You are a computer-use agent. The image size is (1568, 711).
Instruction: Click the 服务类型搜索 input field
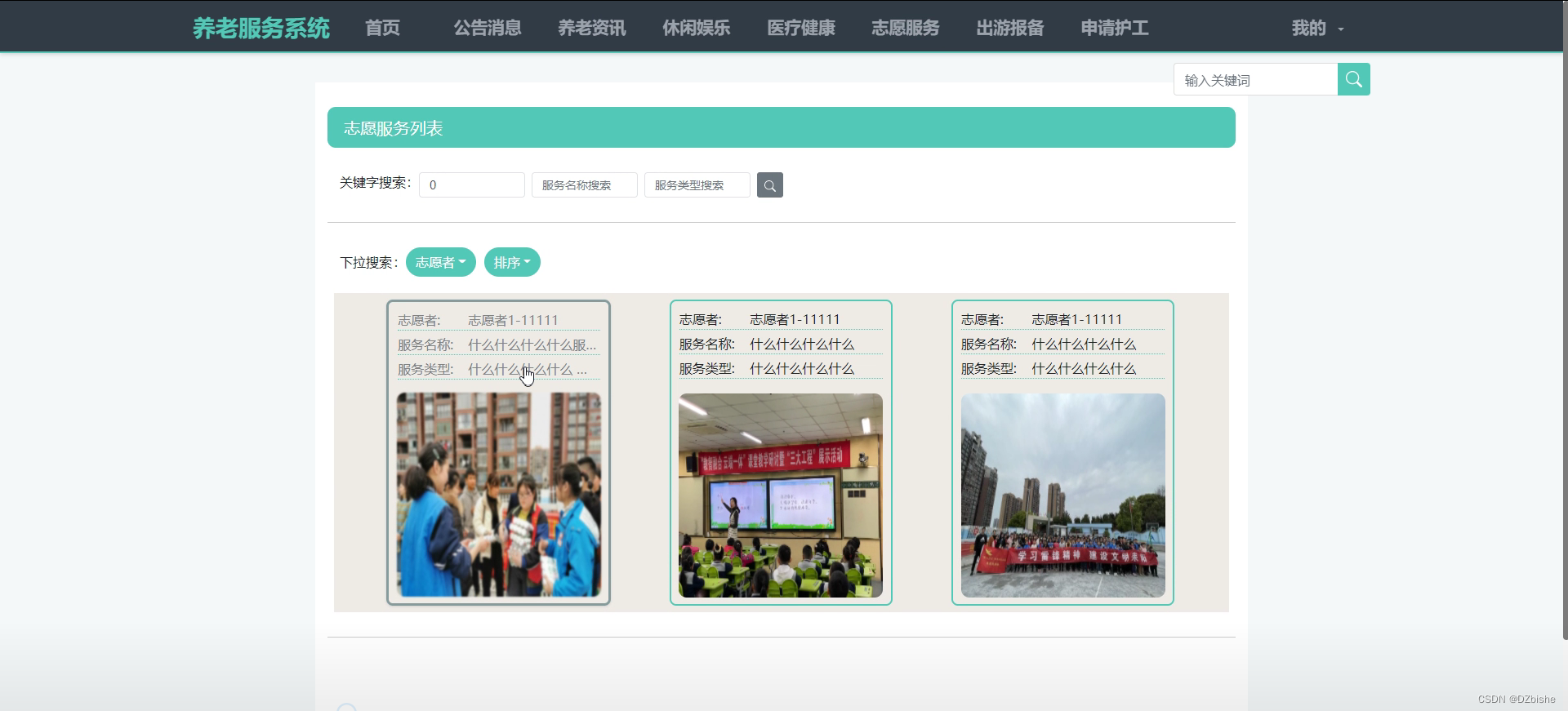coord(697,185)
